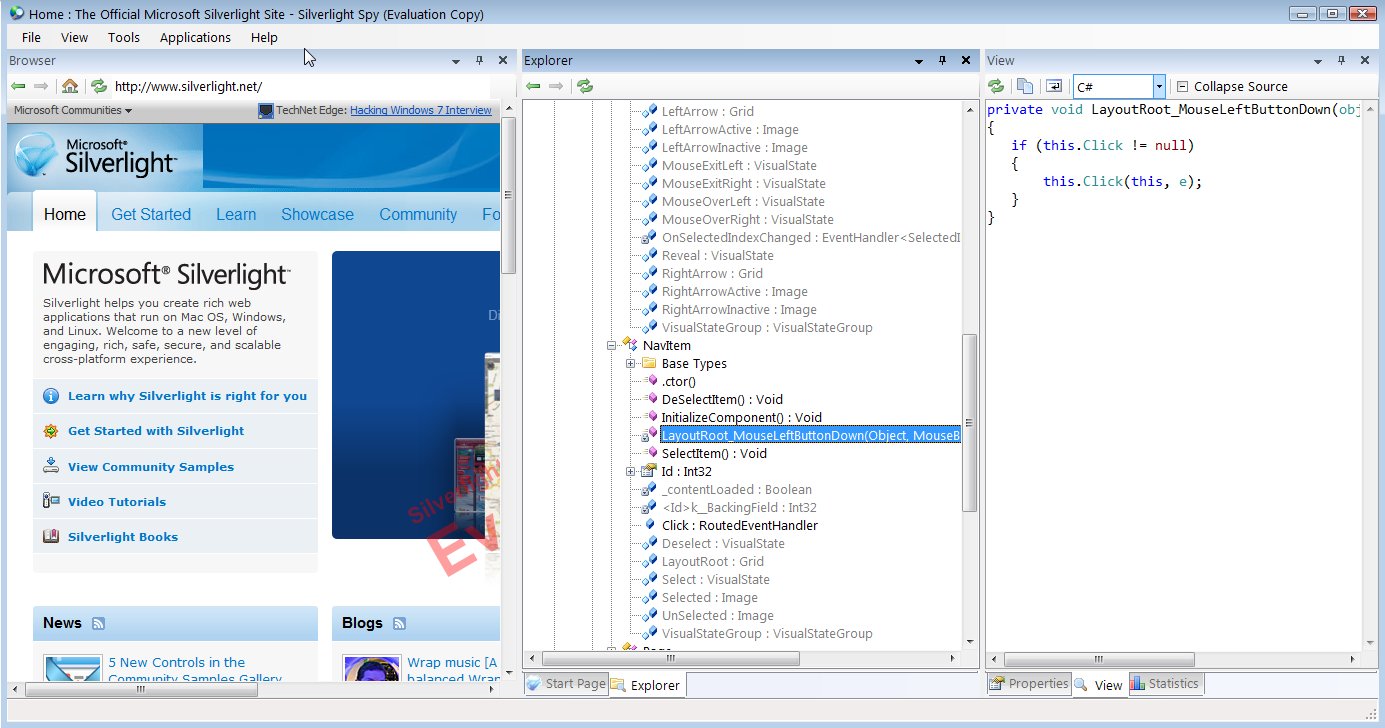
Task: Toggle Collapse Source in View panel
Action: click(1232, 87)
